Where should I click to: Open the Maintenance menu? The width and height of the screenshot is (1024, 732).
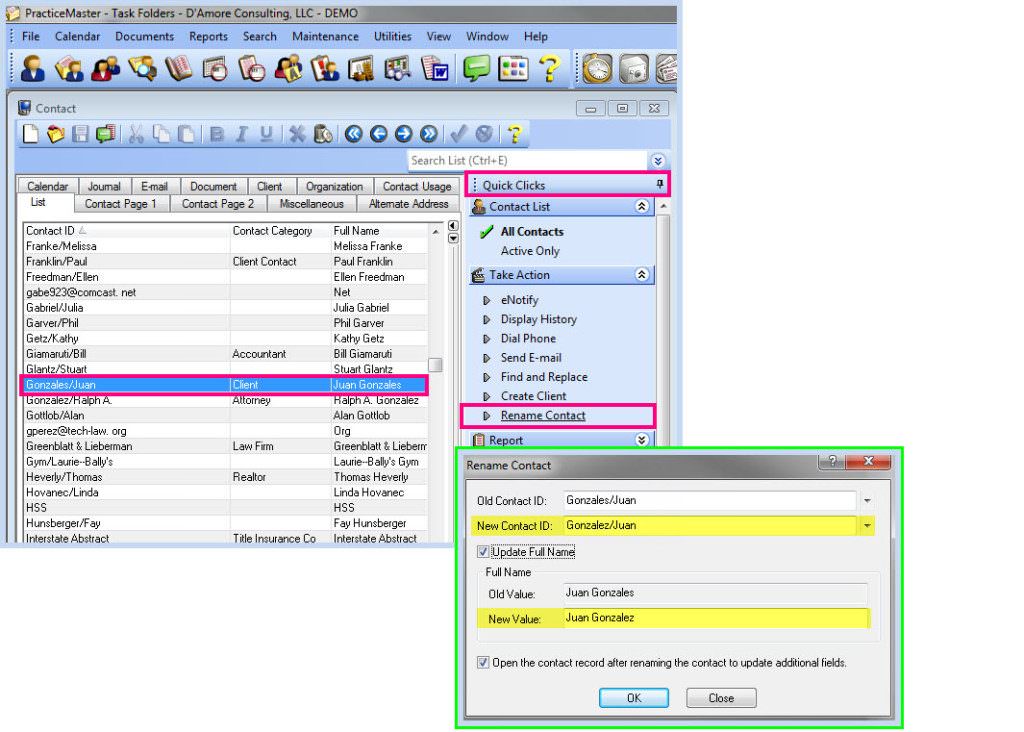[325, 37]
